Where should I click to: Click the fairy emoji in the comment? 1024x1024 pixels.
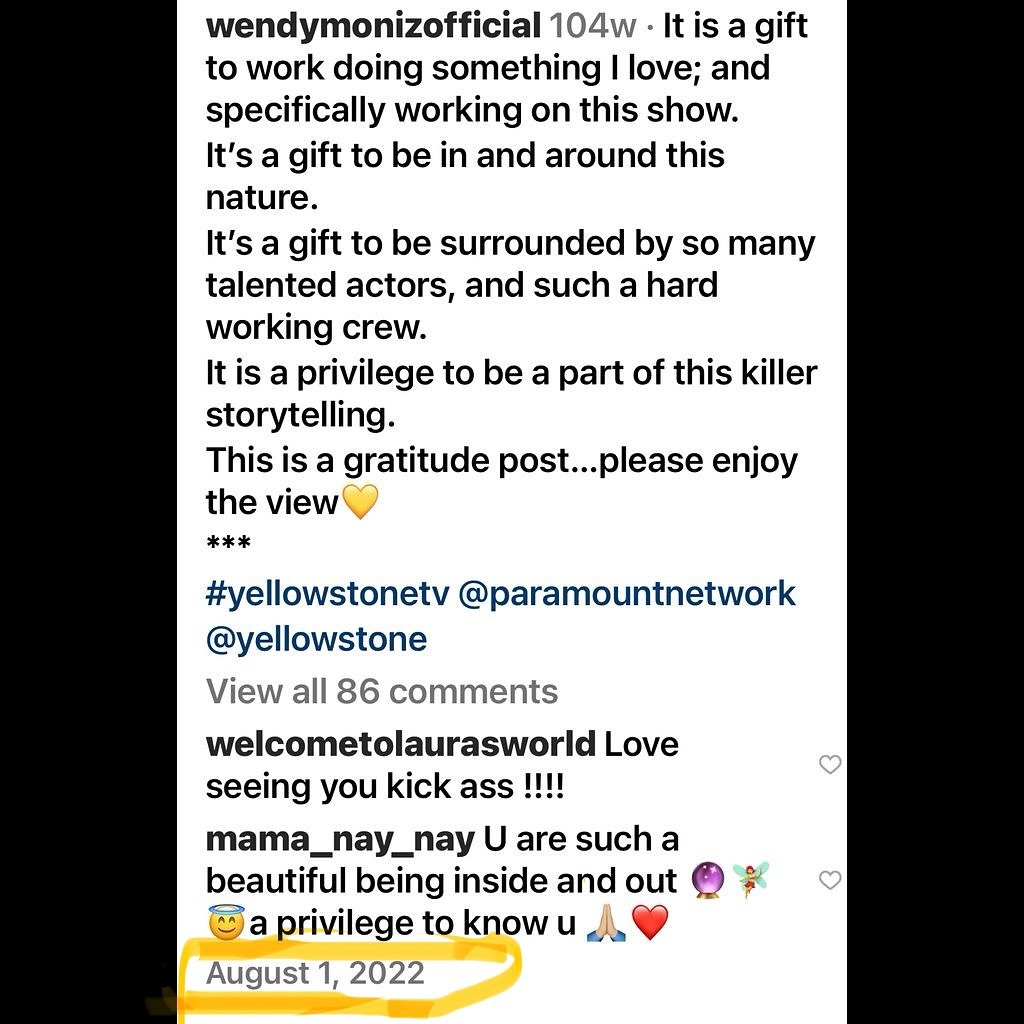[750, 881]
